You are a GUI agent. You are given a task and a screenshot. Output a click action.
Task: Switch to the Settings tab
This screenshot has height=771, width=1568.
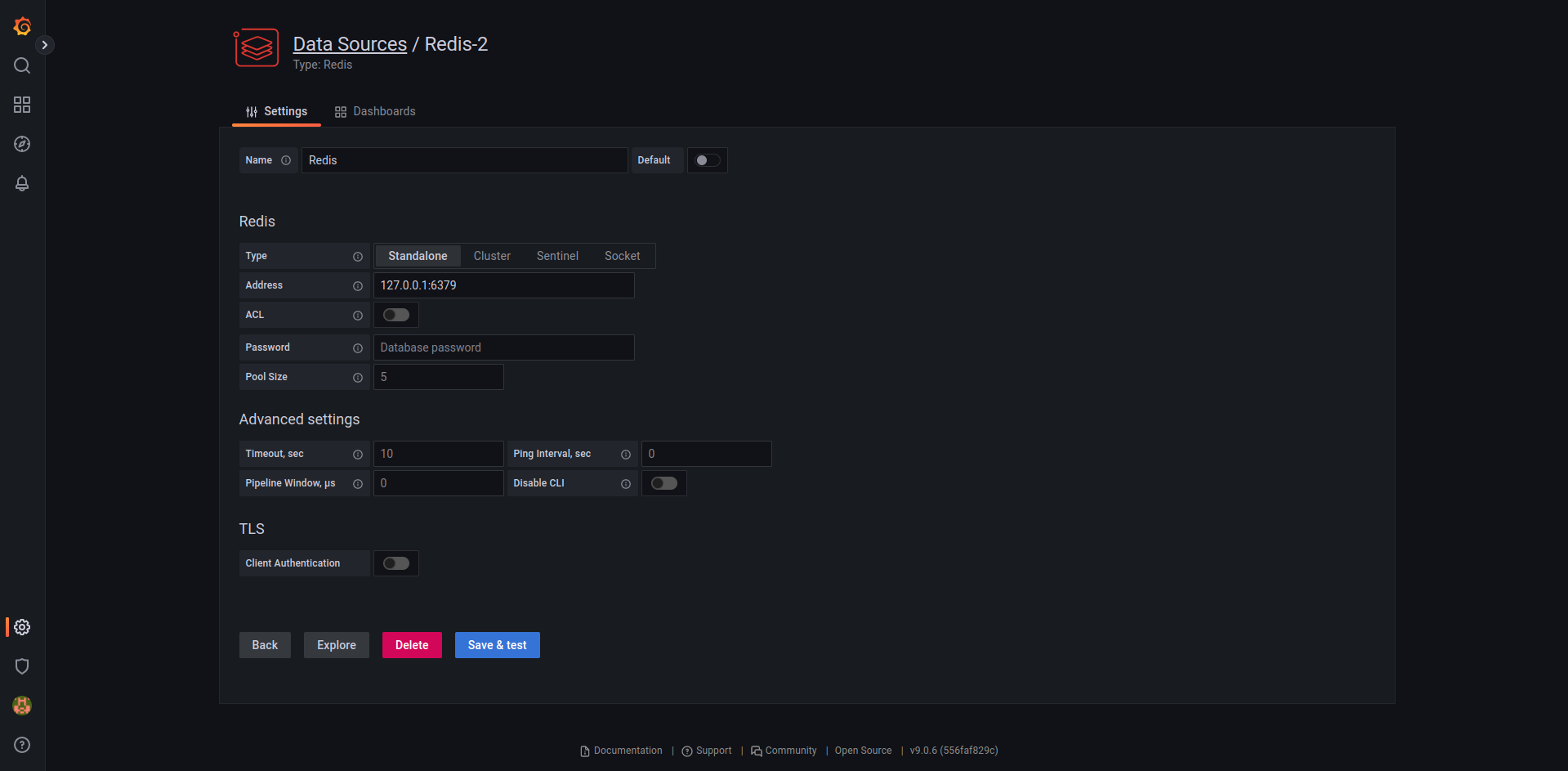coord(276,111)
